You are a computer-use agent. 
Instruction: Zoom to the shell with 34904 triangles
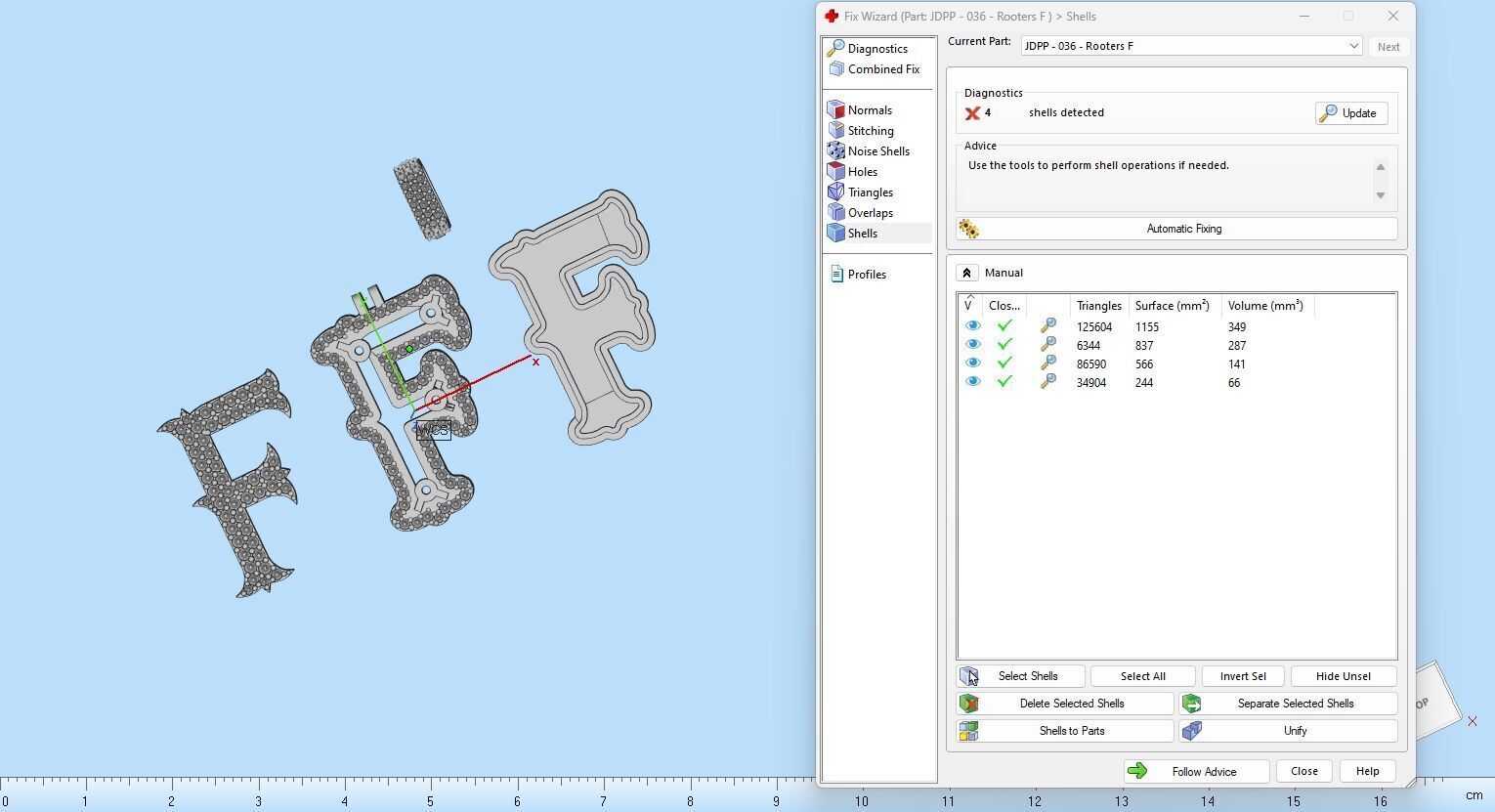tap(1047, 382)
